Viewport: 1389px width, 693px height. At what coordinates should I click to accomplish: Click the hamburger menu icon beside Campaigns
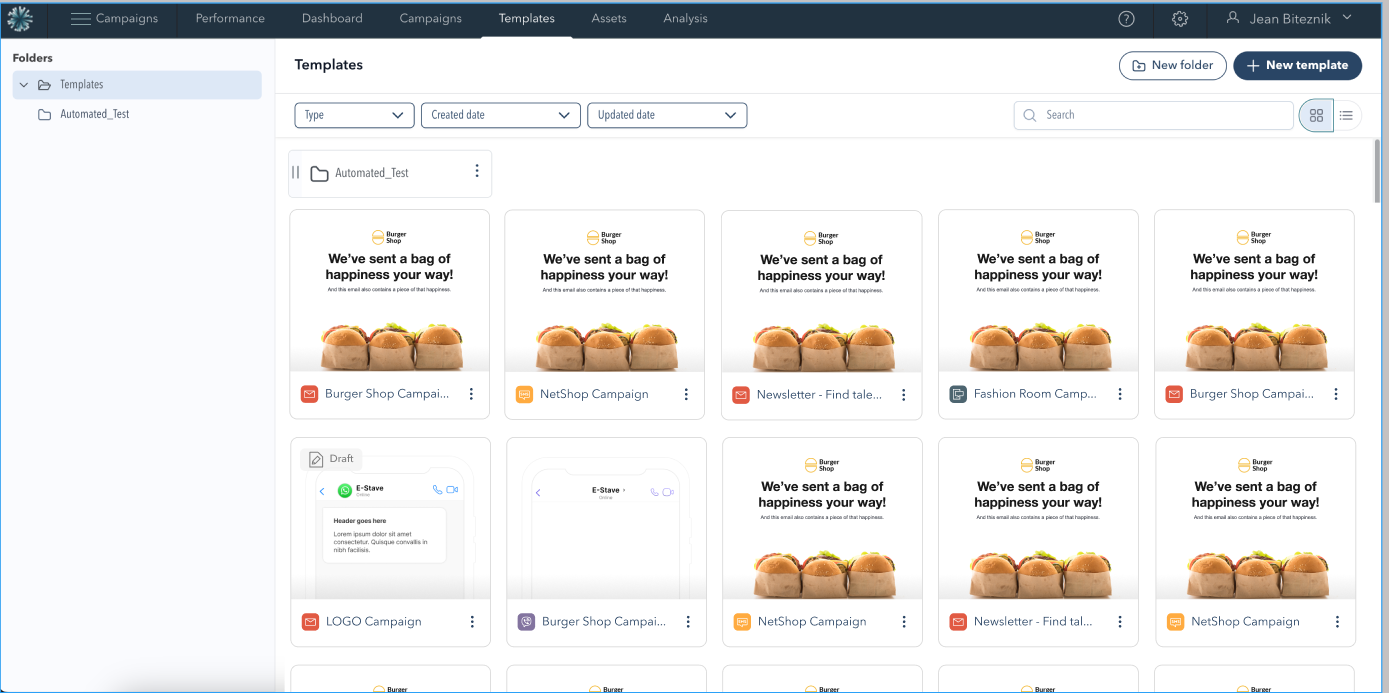point(81,19)
